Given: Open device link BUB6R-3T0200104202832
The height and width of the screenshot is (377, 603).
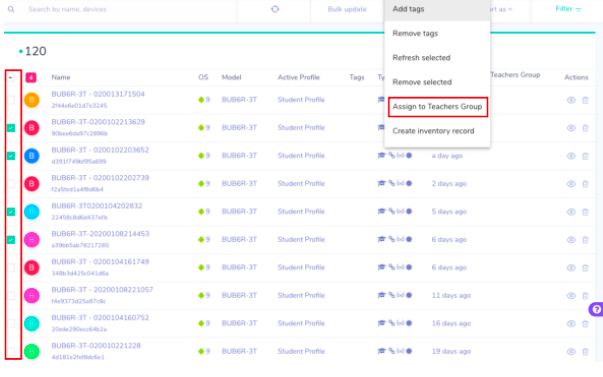Looking at the screenshot, I should [x=97, y=206].
